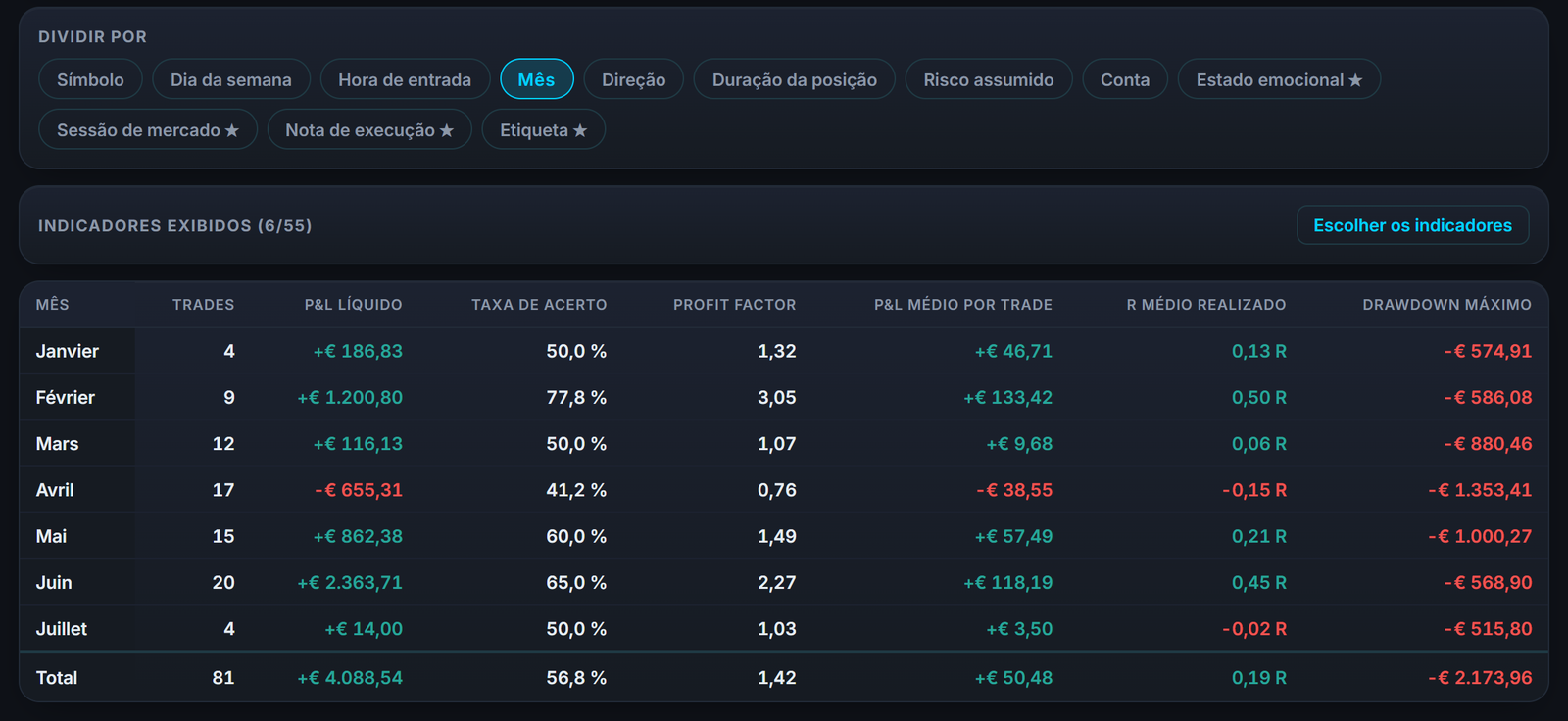Viewport: 1568px width, 721px height.
Task: Click the DIVIDIR POR heading
Action: pos(92,36)
